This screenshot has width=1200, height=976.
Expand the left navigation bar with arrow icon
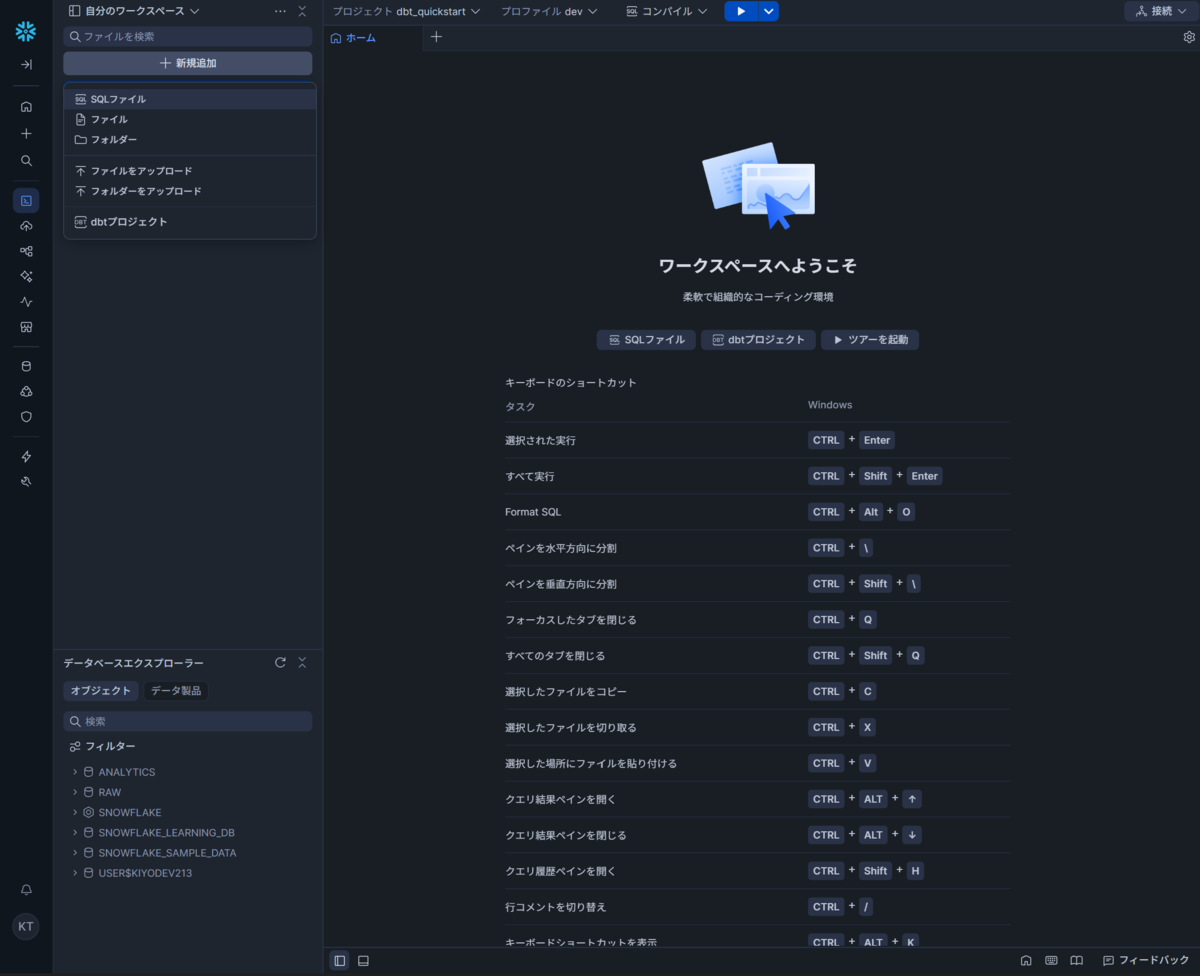point(26,64)
